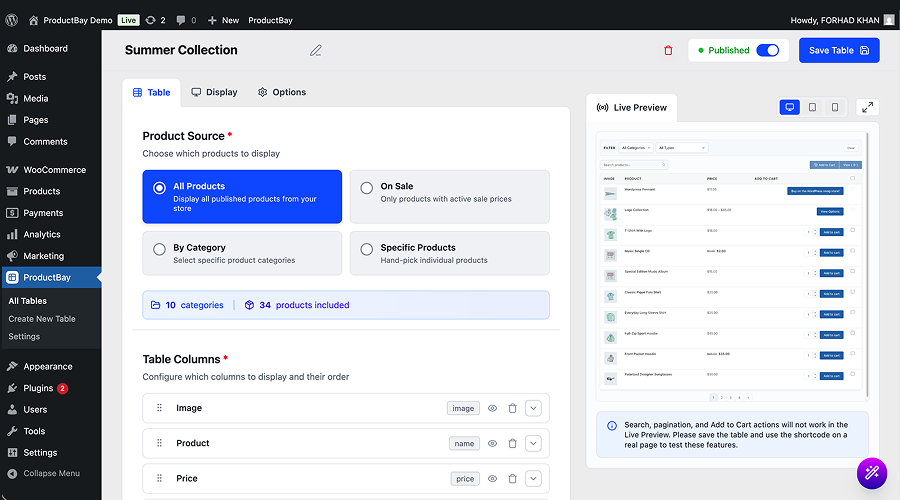Hide the Product column with eye icon
The height and width of the screenshot is (500, 900).
coord(492,443)
